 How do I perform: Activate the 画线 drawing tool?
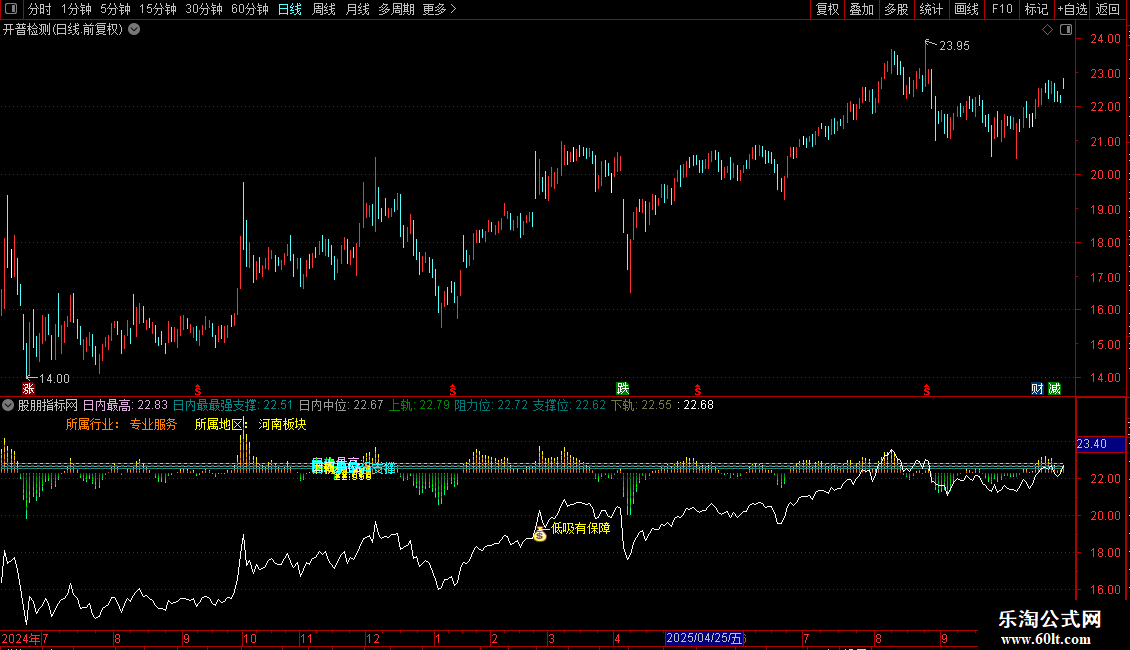pyautogui.click(x=966, y=9)
